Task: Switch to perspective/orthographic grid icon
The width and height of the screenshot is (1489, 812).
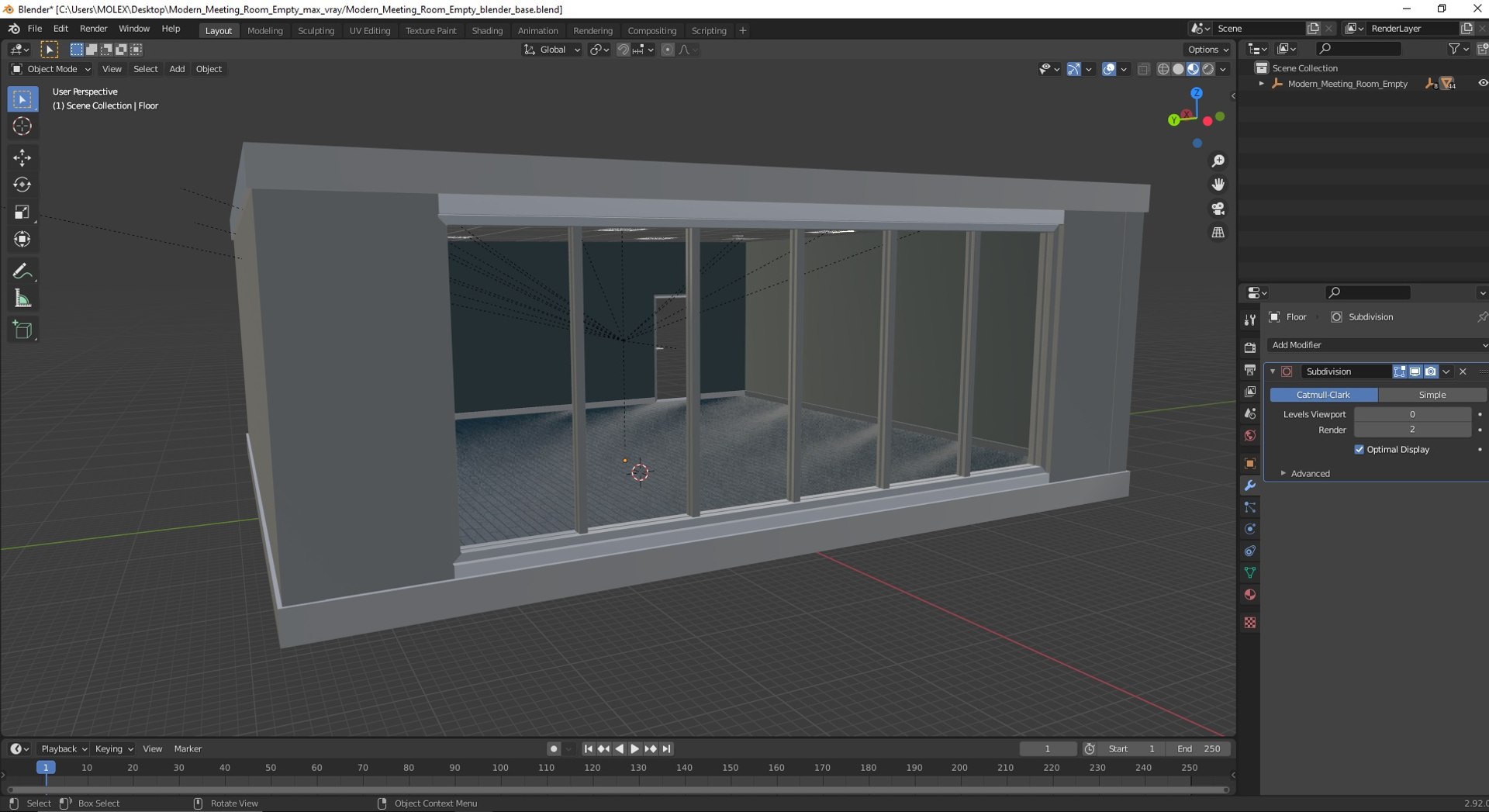Action: [x=1218, y=233]
